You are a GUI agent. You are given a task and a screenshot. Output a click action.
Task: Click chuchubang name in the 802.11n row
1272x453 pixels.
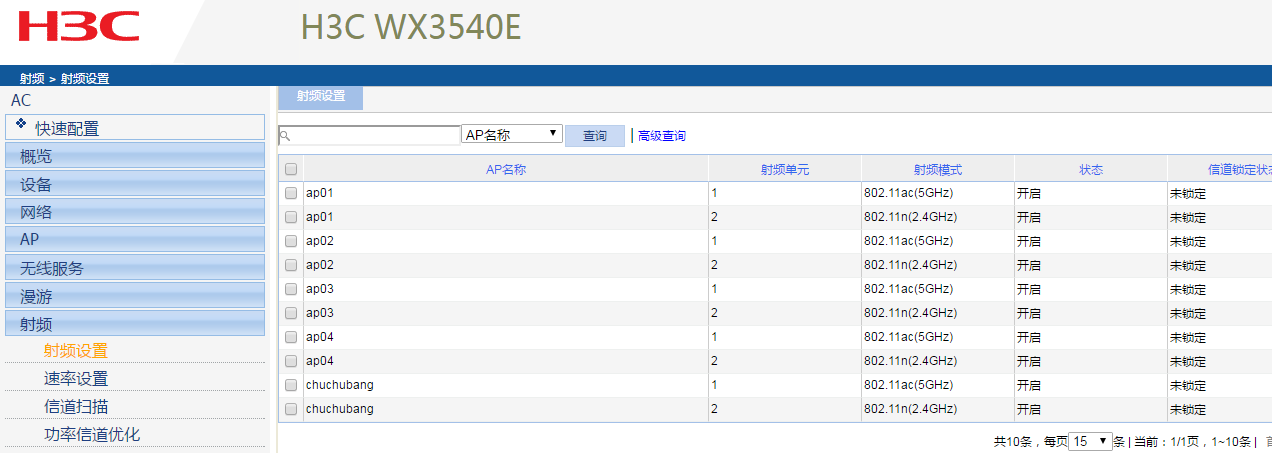340,409
